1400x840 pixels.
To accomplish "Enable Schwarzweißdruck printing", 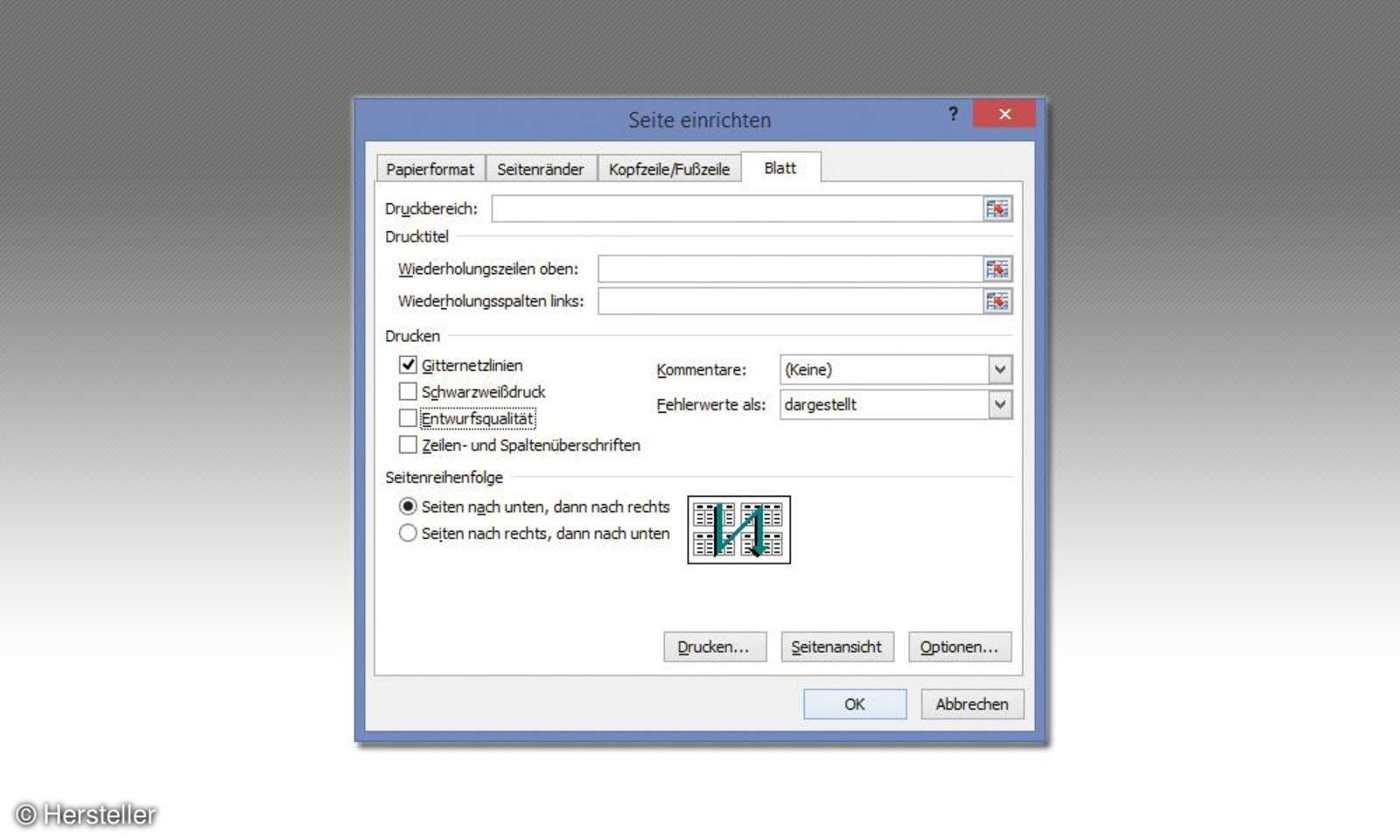I will coord(408,392).
